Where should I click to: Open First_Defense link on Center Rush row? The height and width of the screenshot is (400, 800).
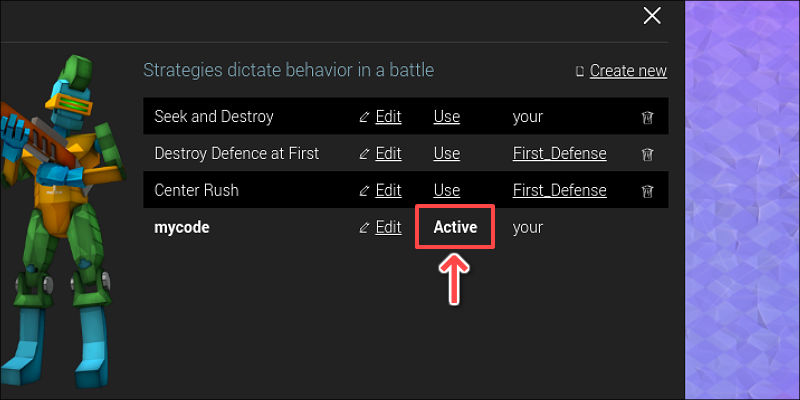tap(559, 191)
